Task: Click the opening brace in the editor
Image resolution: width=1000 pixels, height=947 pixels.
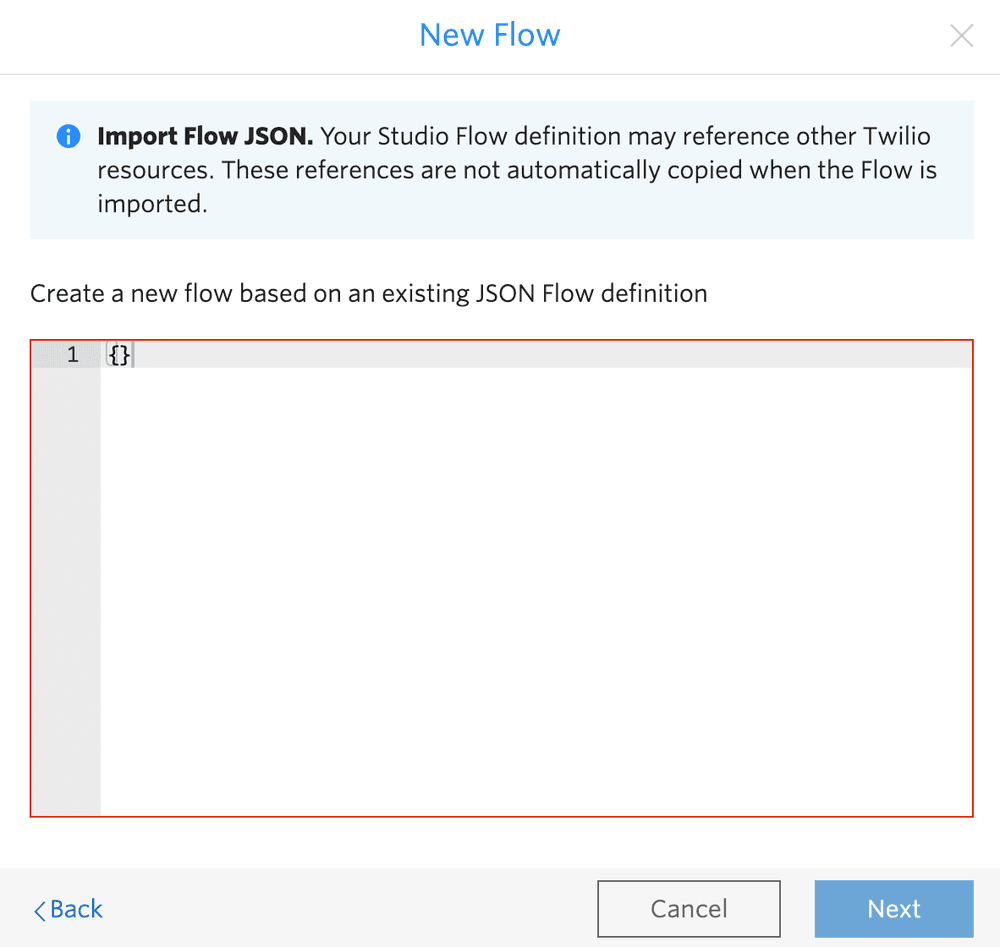Action: click(x=112, y=354)
